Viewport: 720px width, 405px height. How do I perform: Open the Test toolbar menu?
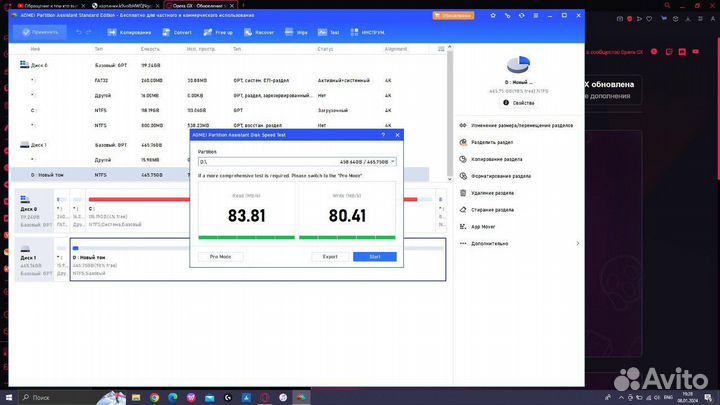click(328, 32)
